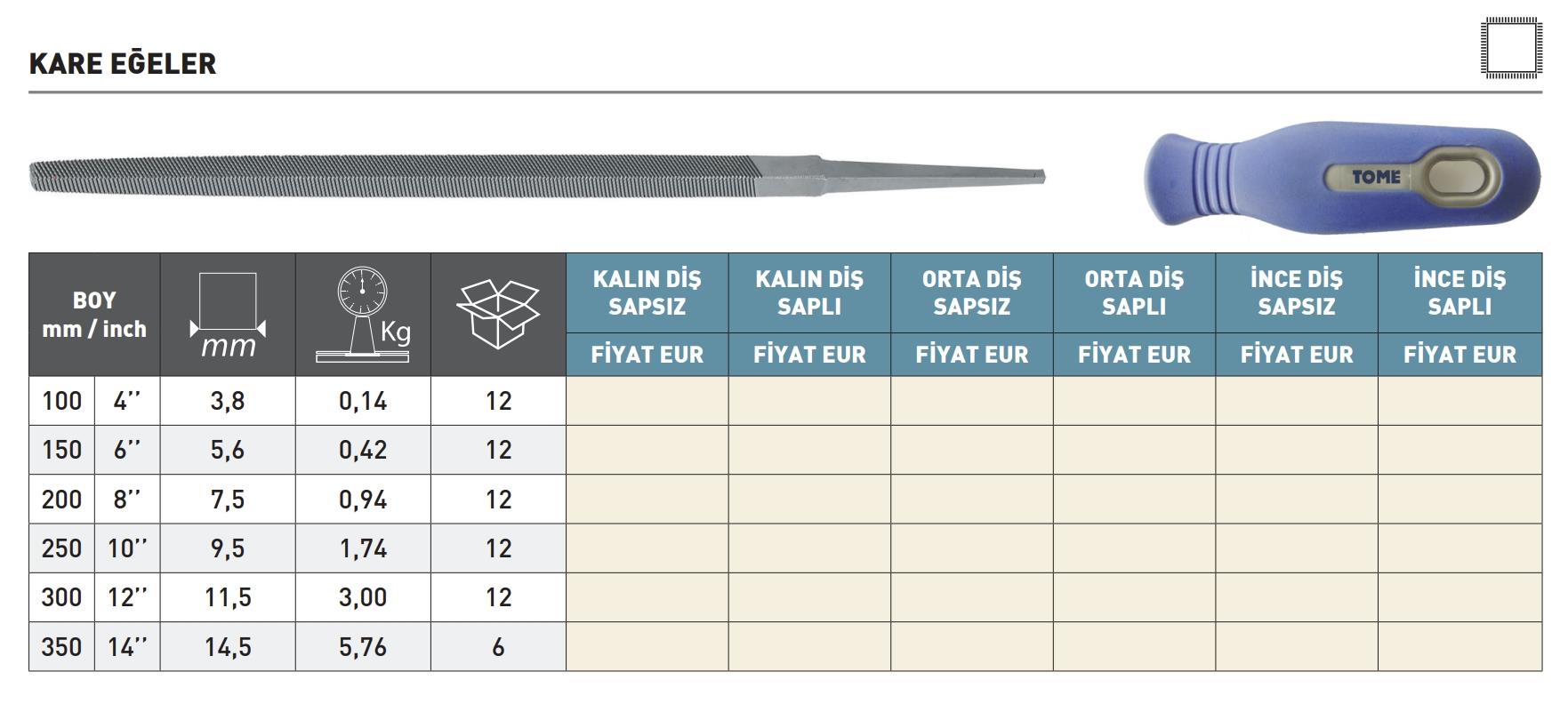
Task: Select the KALIN DİŞ SAPSIZ column header
Action: [647, 292]
